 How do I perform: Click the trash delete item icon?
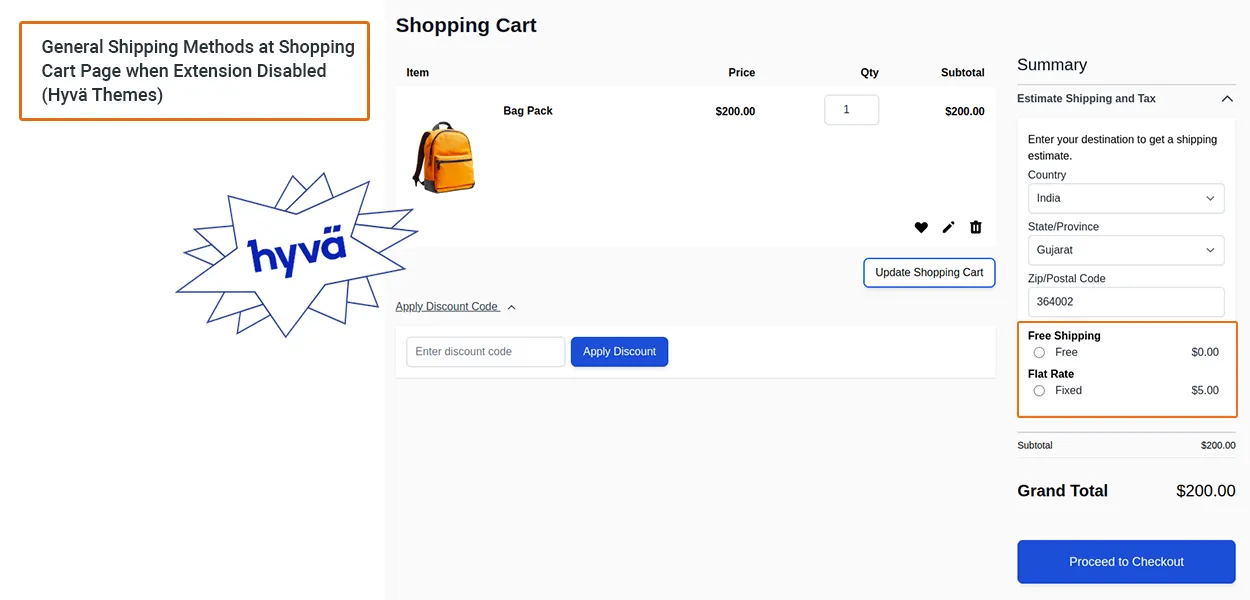click(976, 228)
